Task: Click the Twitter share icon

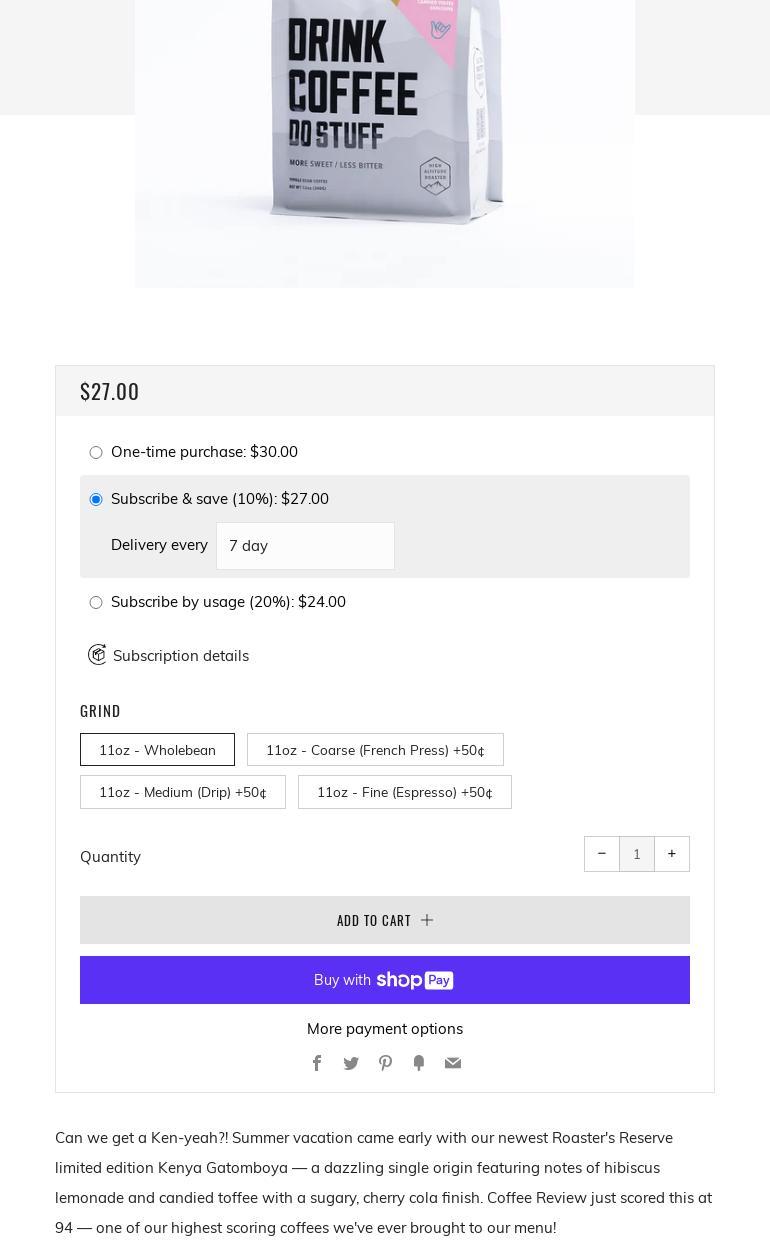Action: (x=351, y=1063)
